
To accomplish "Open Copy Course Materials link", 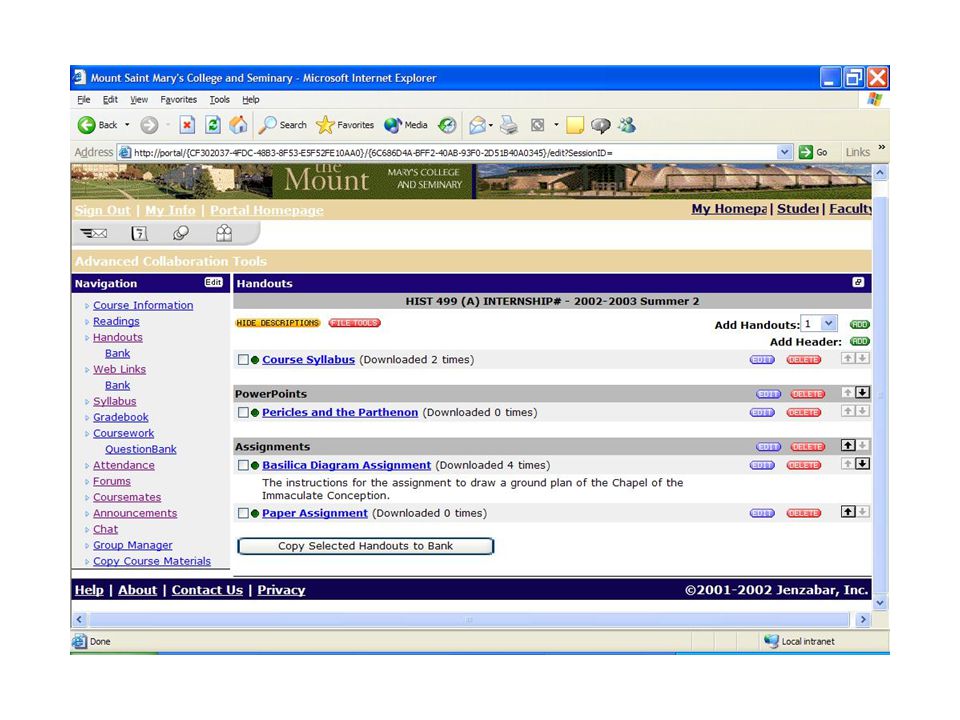I will pyautogui.click(x=152, y=561).
